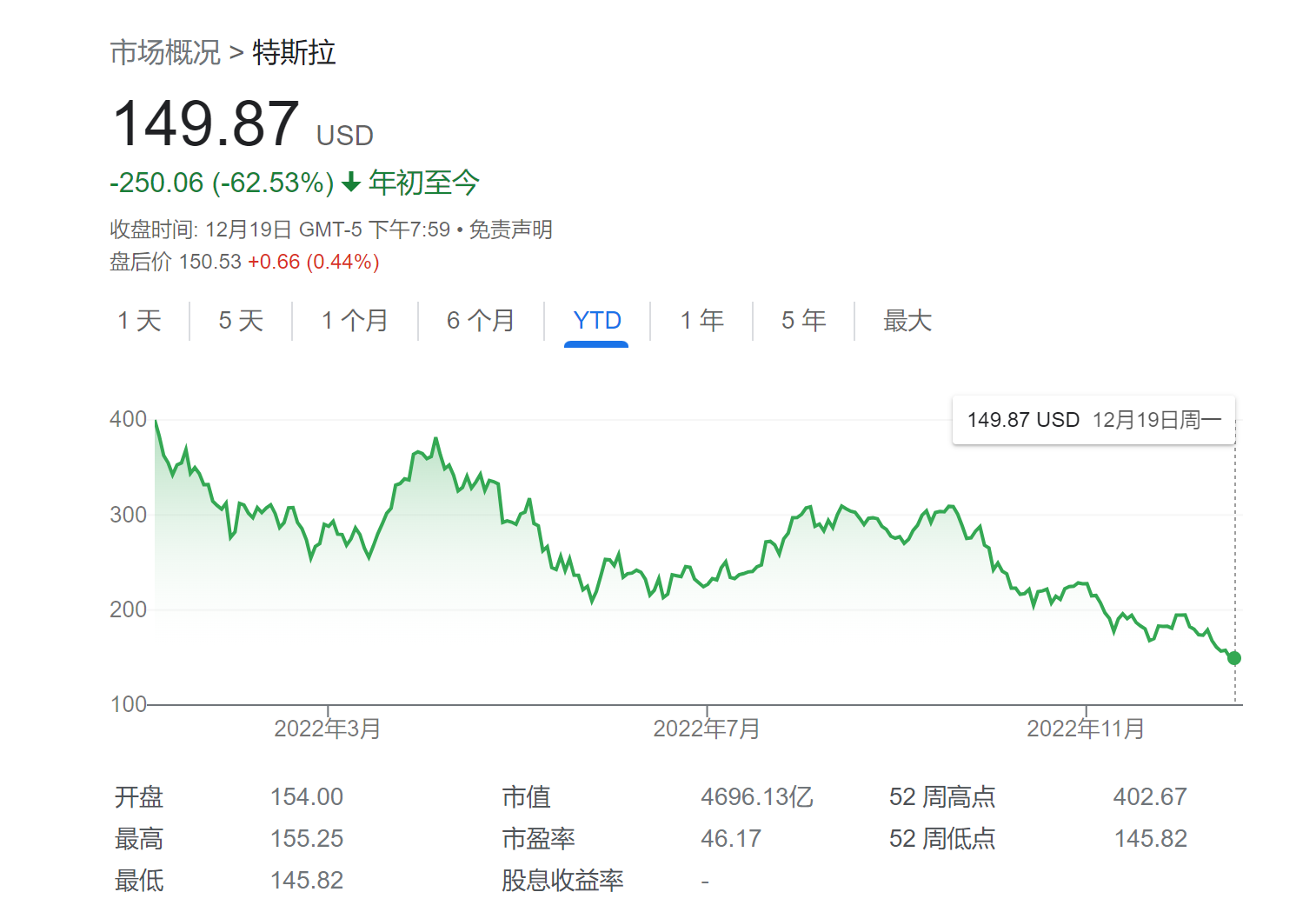Image resolution: width=1316 pixels, height=912 pixels.
Task: Click the green end-point marker on chart
Action: click(1234, 658)
